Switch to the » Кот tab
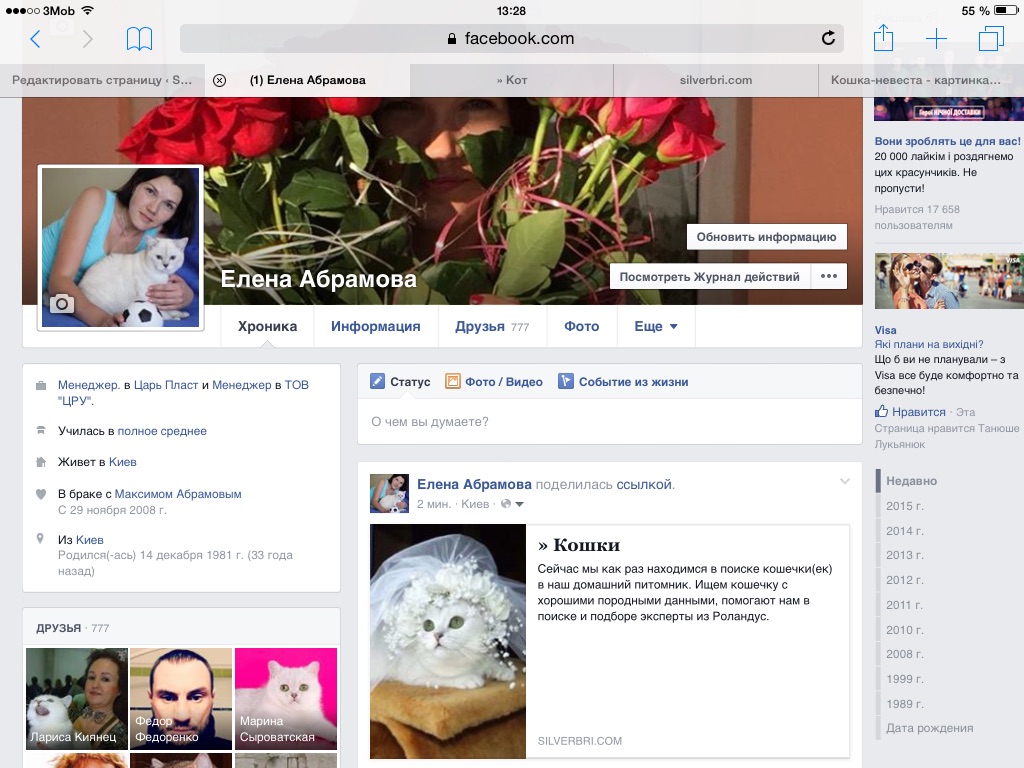 [x=511, y=80]
